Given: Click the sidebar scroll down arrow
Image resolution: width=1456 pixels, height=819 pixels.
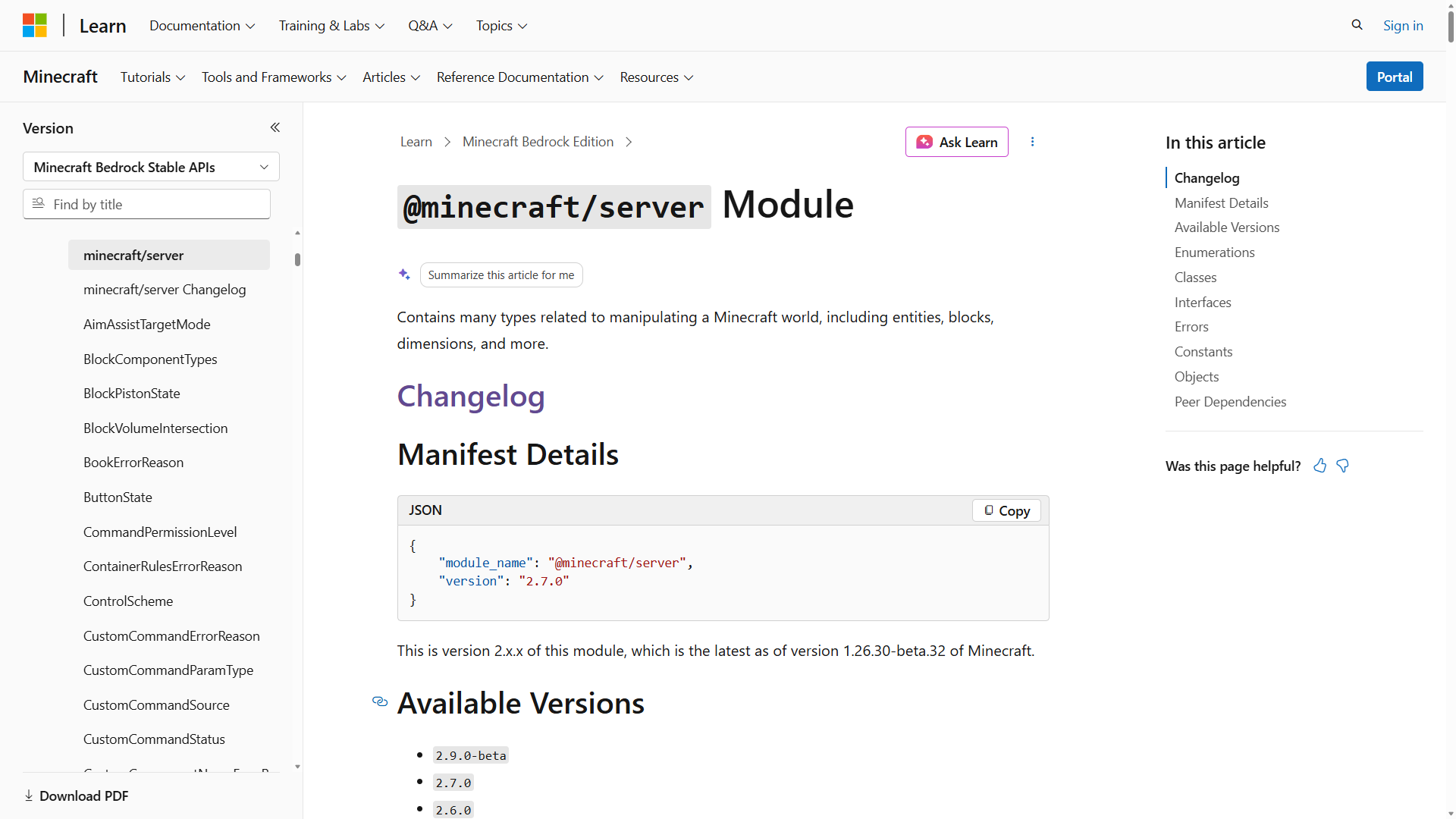Looking at the screenshot, I should click(x=297, y=767).
